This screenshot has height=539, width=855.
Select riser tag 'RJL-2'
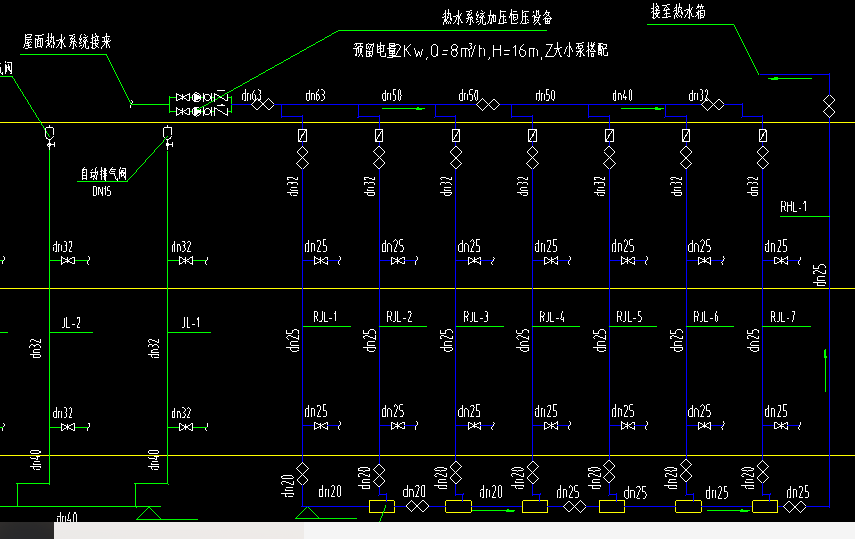[399, 317]
